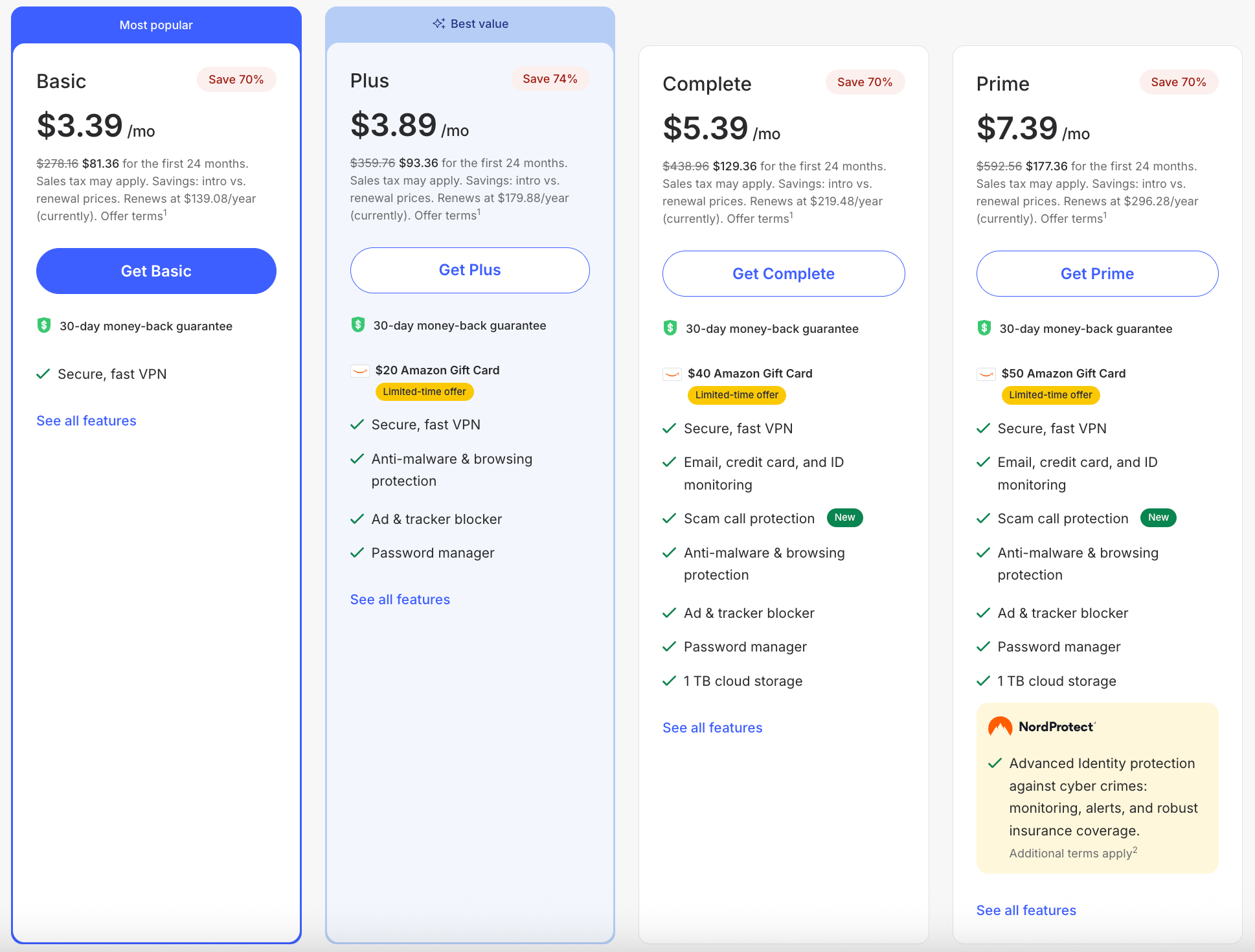Screen dimensions: 1255x952
Task: Click the $20 Amazon Gift Card icon
Action: [x=359, y=370]
